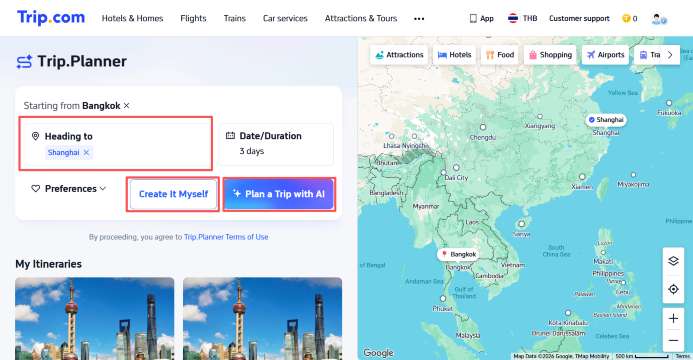Open the Trains menu item

234,19
